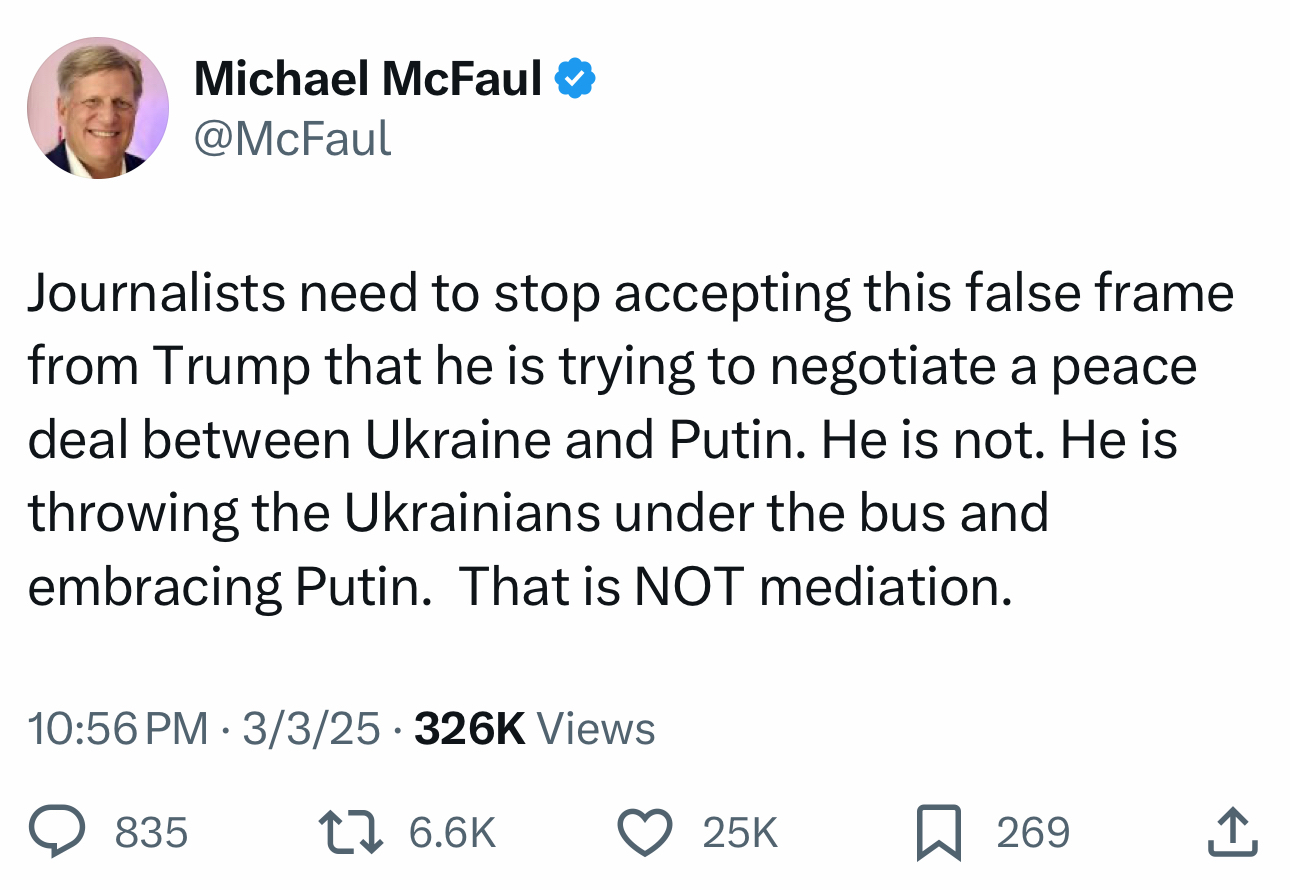Image resolution: width=1290 pixels, height=890 pixels.
Task: Click the 3/3/25 date
Action: [x=310, y=729]
